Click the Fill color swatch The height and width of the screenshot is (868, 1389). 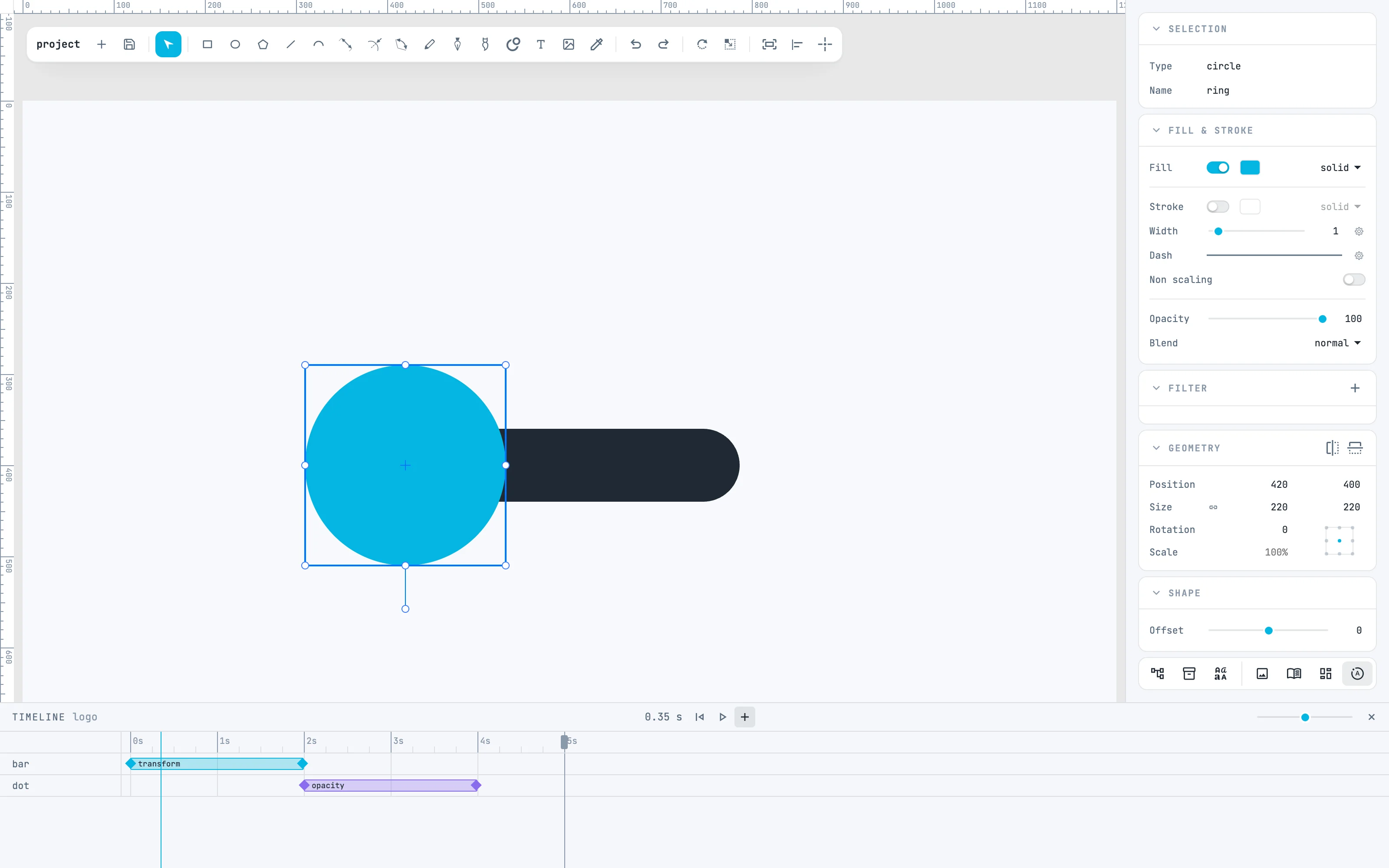tap(1250, 168)
